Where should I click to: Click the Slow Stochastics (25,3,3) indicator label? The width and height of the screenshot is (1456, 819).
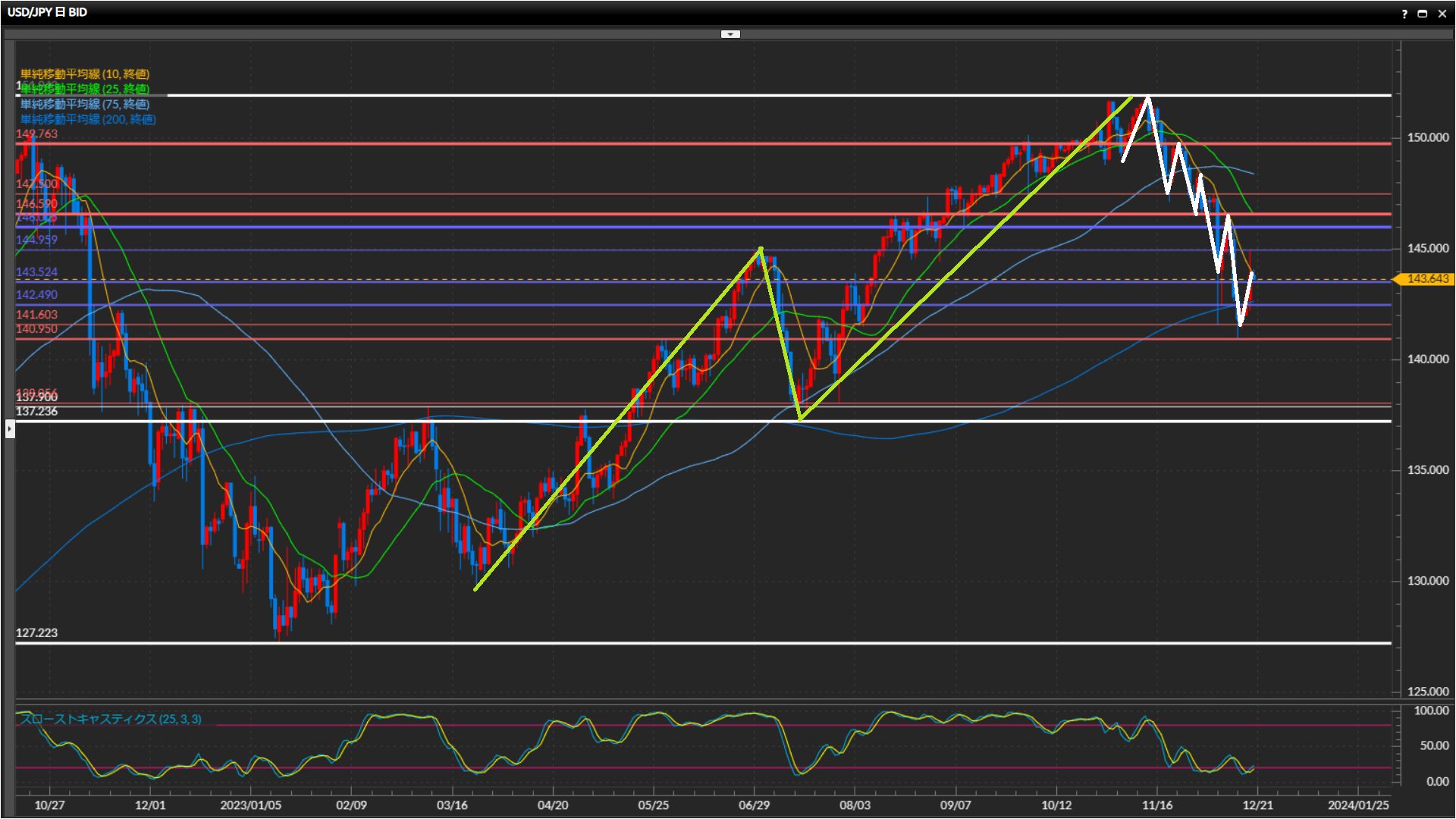point(111,719)
